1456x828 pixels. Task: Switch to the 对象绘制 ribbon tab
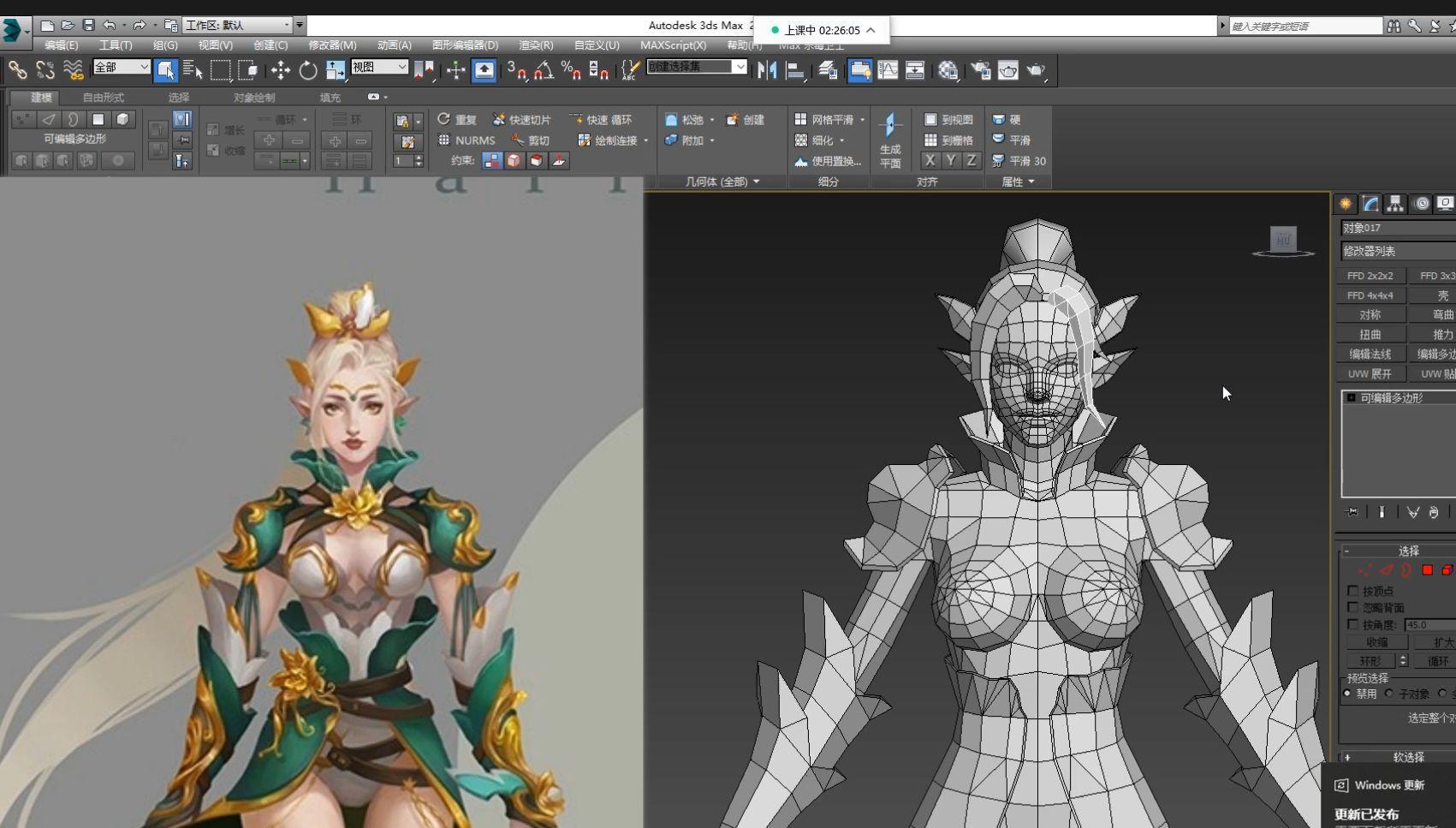254,98
